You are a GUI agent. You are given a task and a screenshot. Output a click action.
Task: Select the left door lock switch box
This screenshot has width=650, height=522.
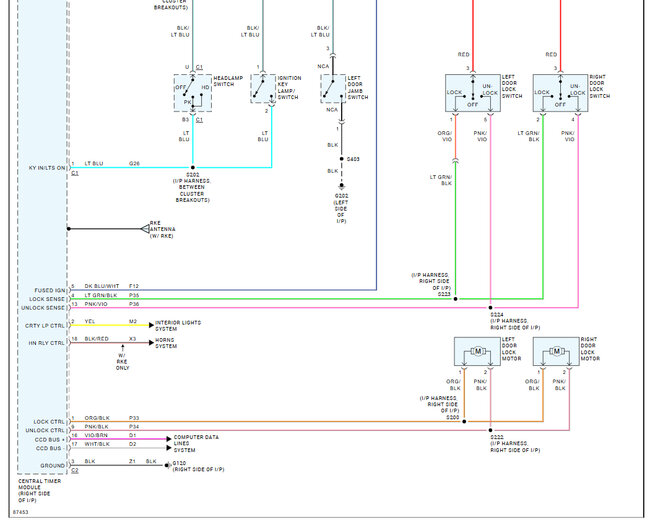[473, 93]
